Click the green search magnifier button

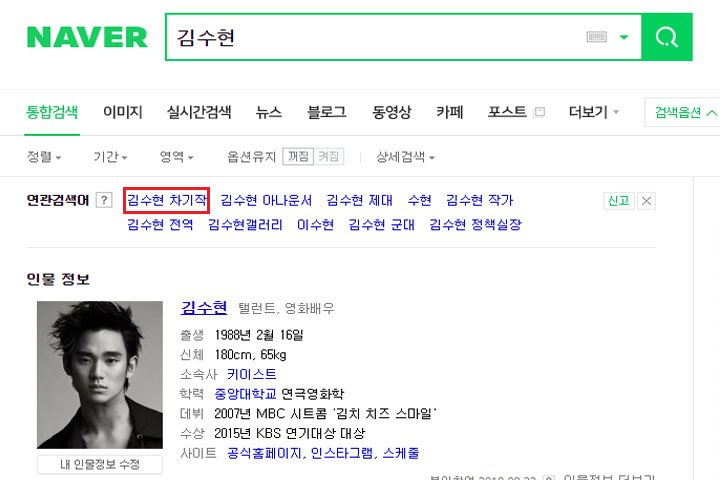(667, 37)
